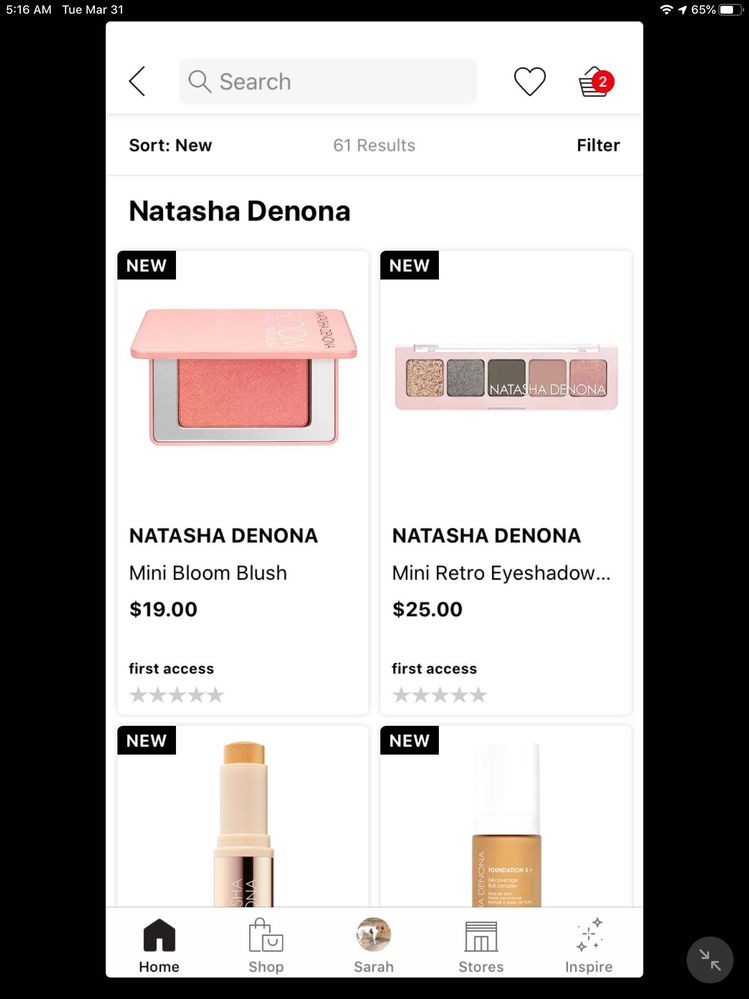749x999 pixels.
Task: Open the Sort: New dropdown
Action: (x=171, y=145)
